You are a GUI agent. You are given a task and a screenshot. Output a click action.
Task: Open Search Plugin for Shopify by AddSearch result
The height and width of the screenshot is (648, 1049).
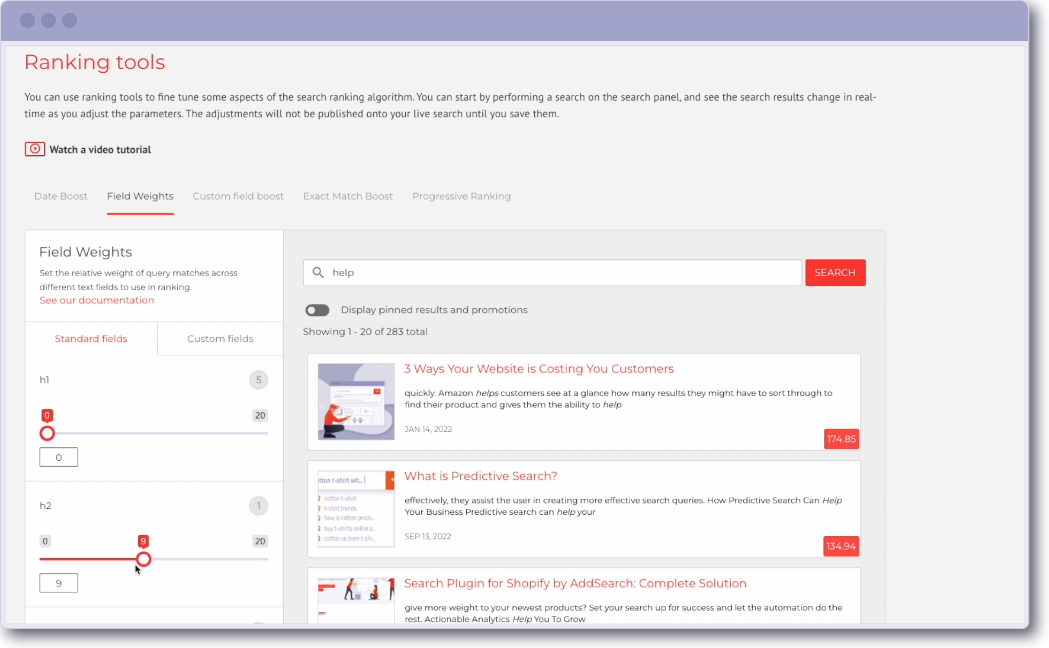575,583
